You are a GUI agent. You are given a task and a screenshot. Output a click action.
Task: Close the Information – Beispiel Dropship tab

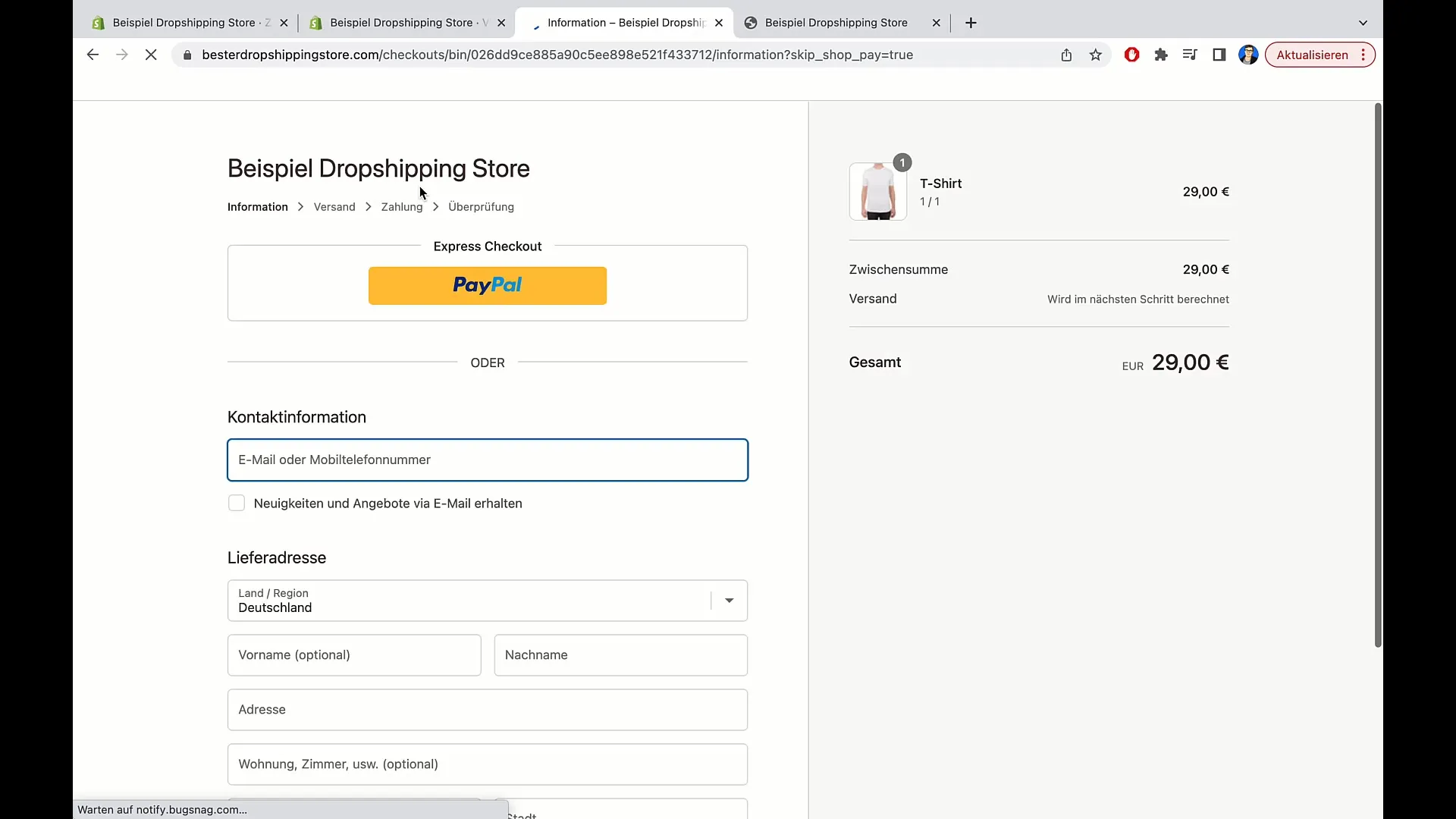click(719, 23)
